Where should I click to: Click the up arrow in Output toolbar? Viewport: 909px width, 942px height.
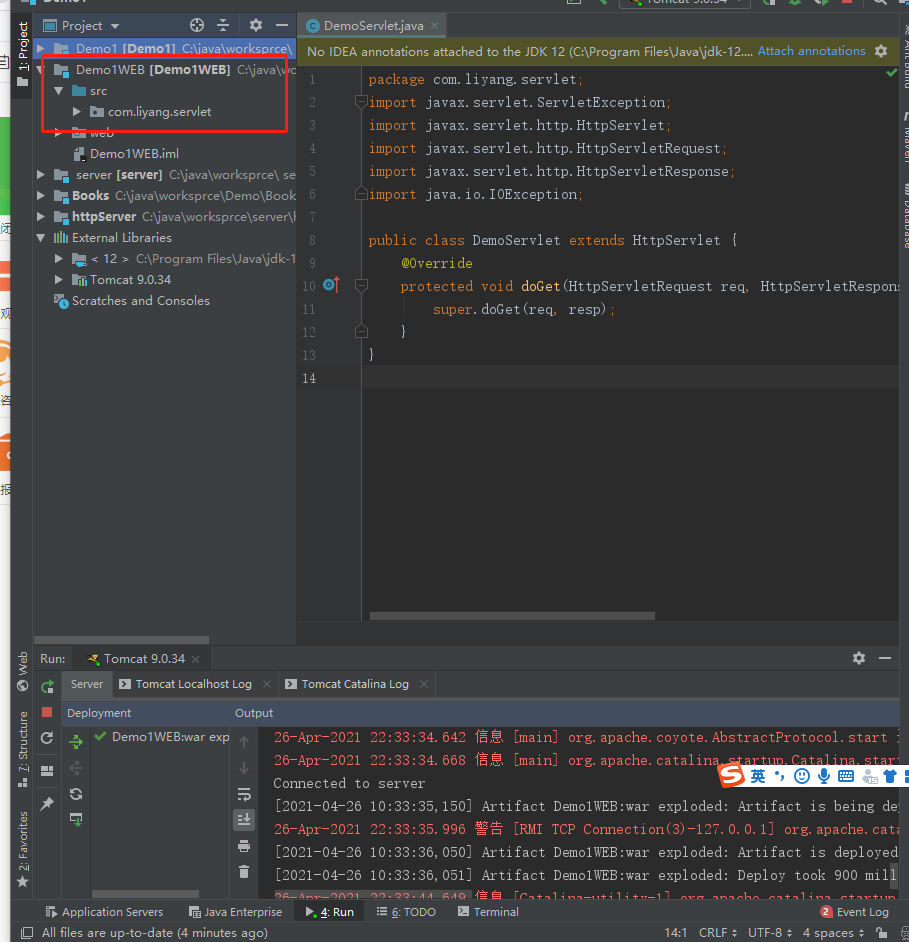[244, 742]
